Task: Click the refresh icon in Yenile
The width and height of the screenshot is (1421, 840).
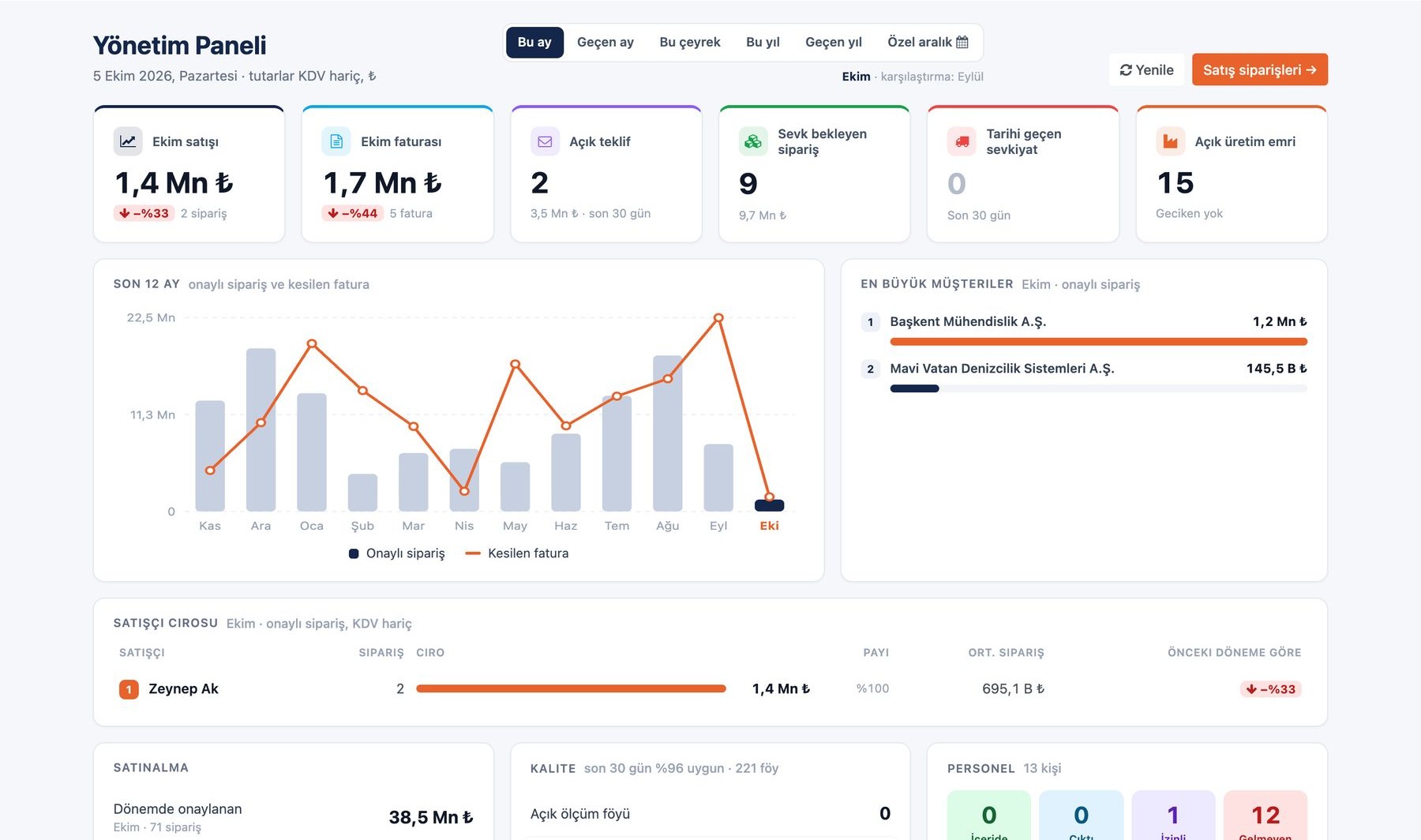Action: (x=1126, y=70)
